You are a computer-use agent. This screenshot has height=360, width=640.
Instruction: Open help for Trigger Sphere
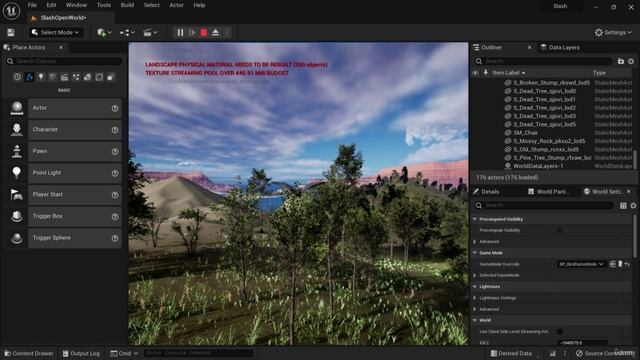[115, 238]
